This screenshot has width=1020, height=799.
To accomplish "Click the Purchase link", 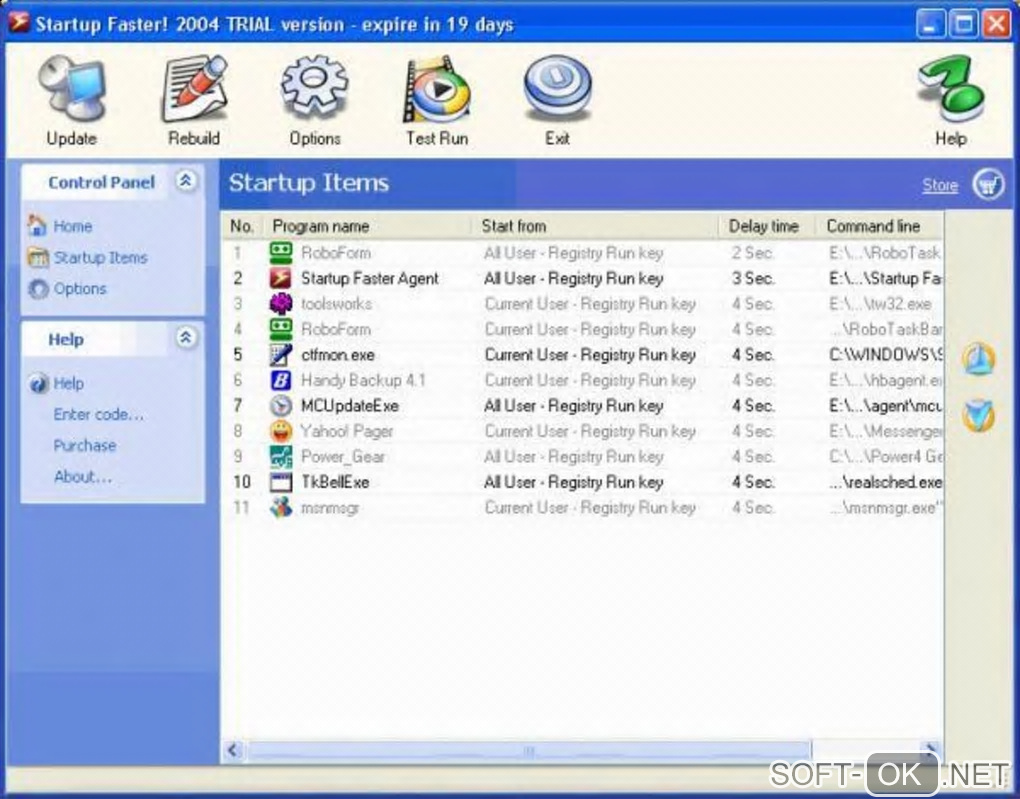I will click(85, 446).
